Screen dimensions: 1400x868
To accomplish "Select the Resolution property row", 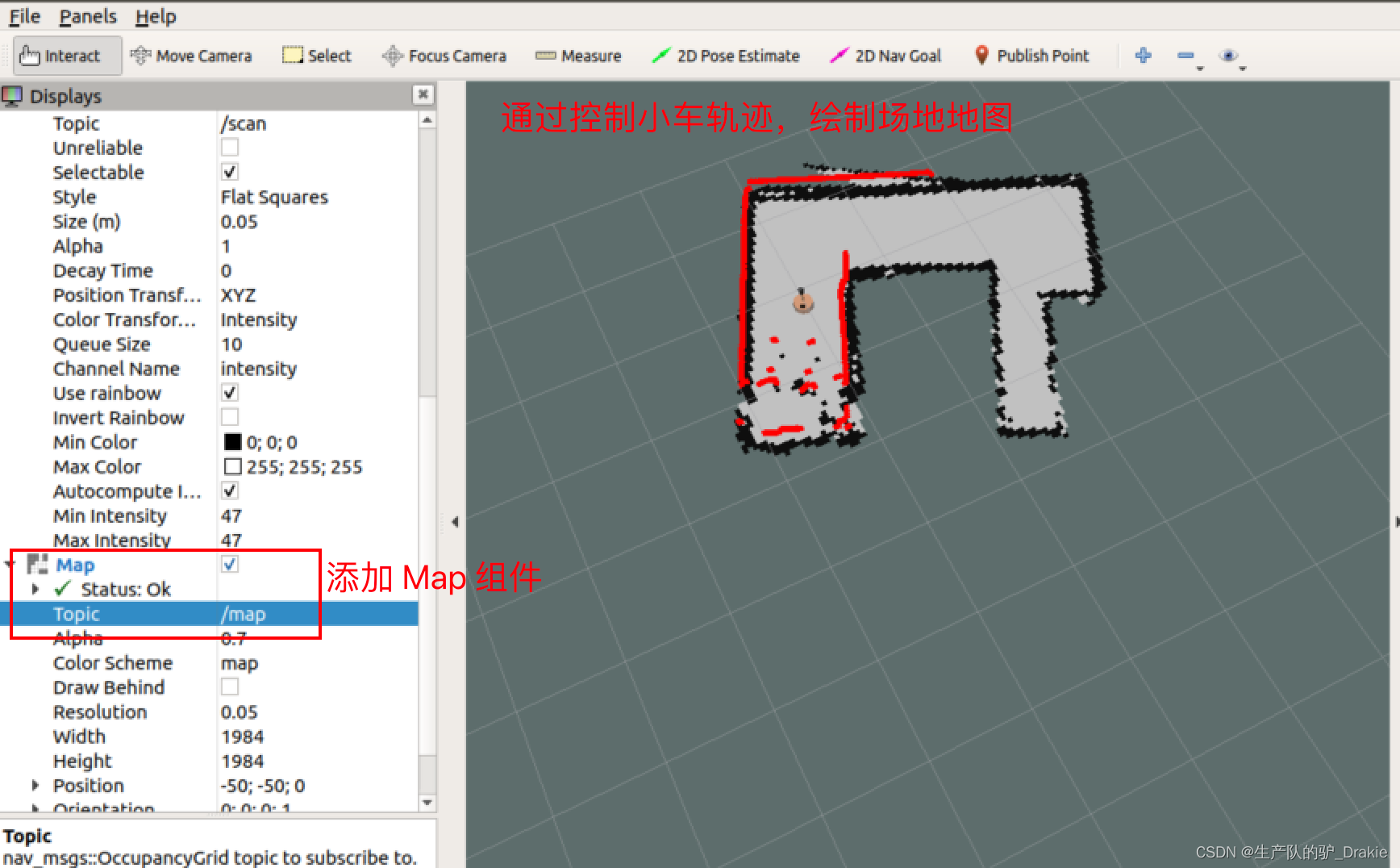I will (x=209, y=712).
